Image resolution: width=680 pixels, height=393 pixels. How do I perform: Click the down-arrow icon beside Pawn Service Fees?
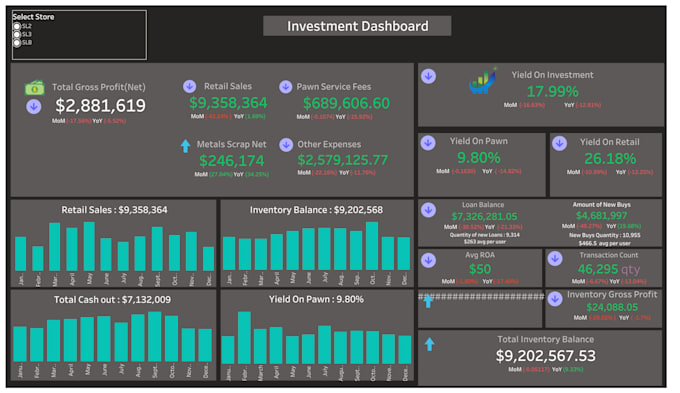[x=285, y=87]
